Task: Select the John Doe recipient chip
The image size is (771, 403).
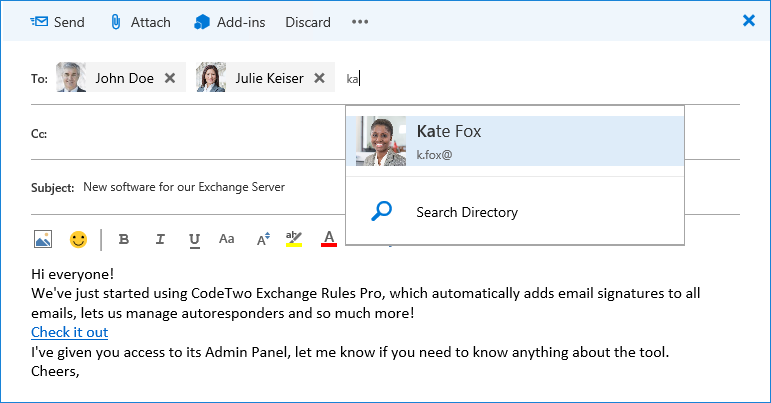Action: (x=121, y=77)
